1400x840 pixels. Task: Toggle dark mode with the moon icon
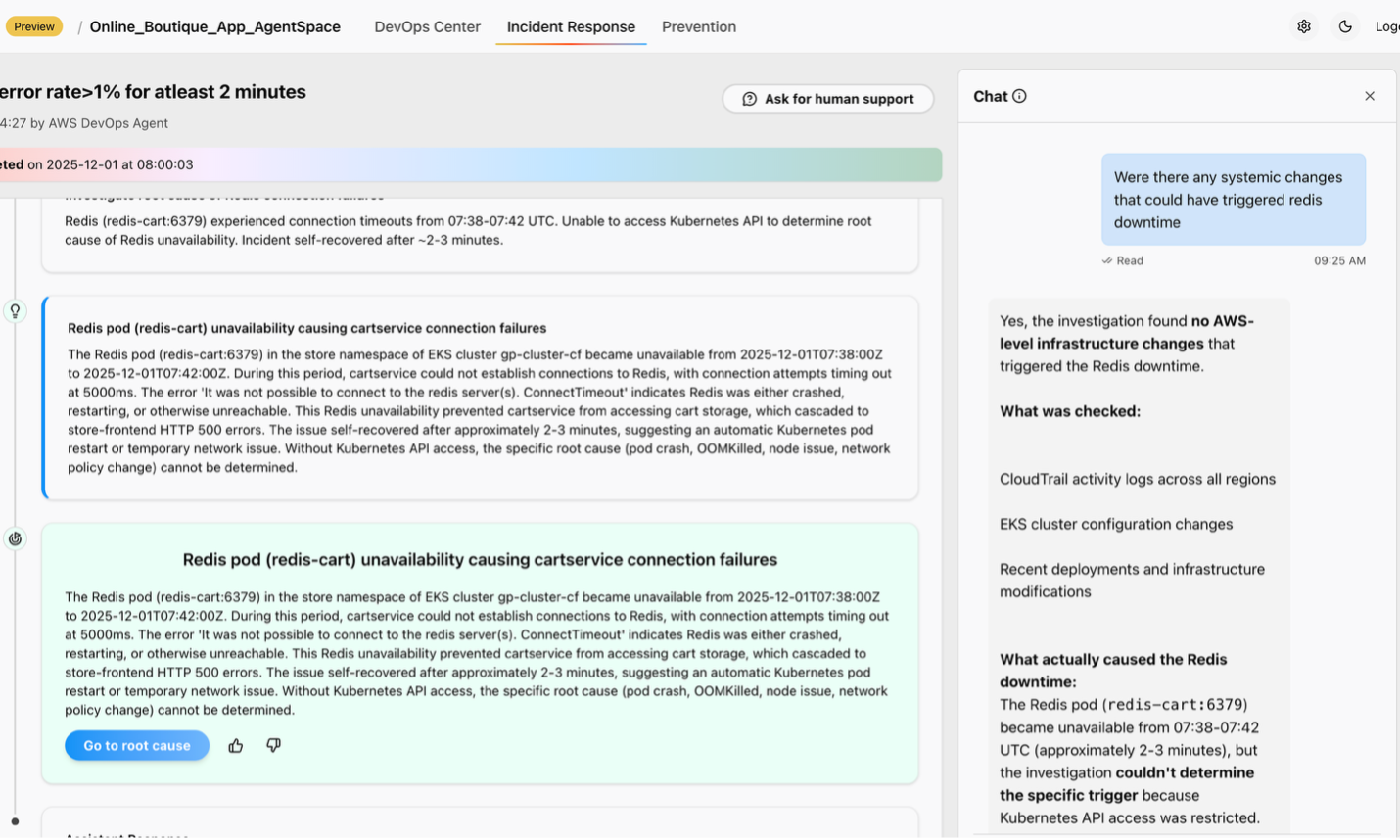[1345, 25]
